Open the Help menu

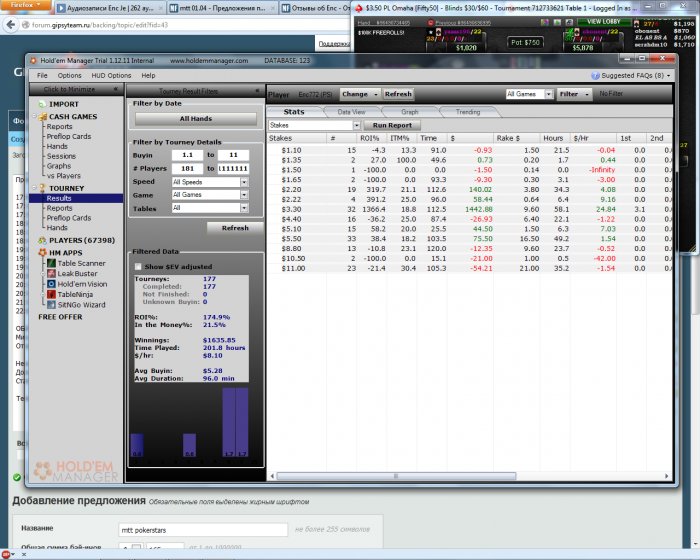(148, 75)
